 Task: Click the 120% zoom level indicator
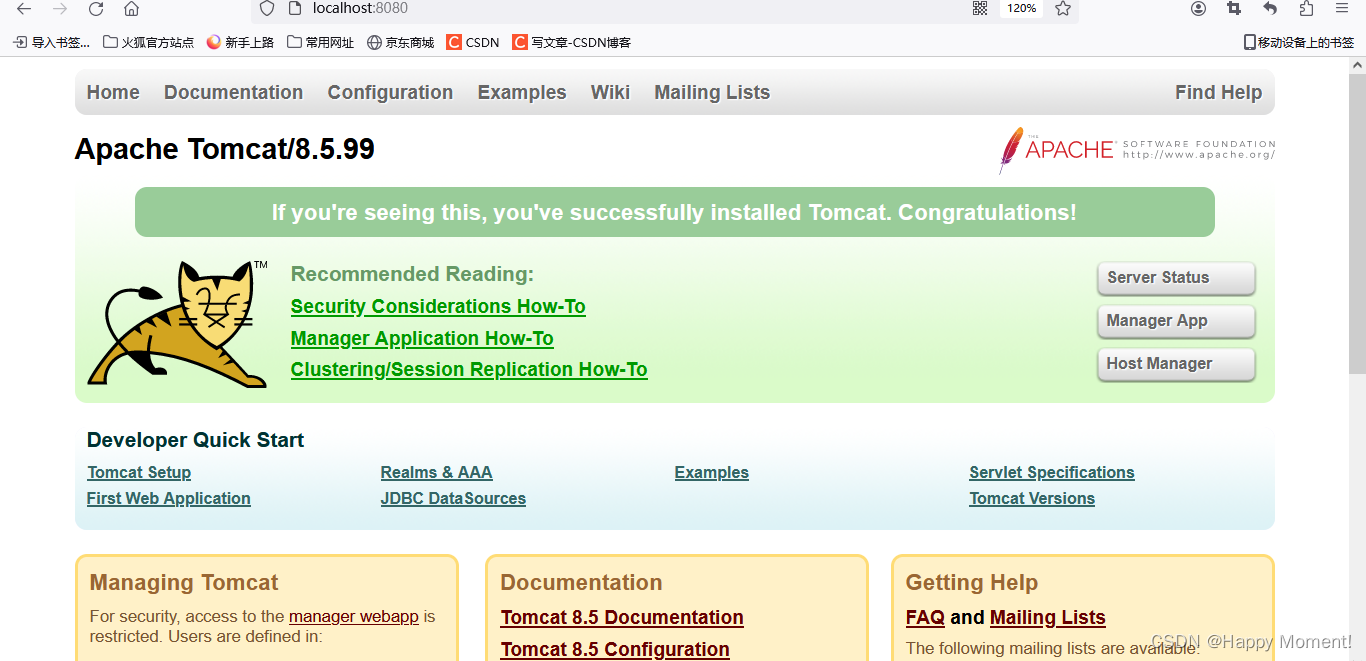click(x=1021, y=8)
